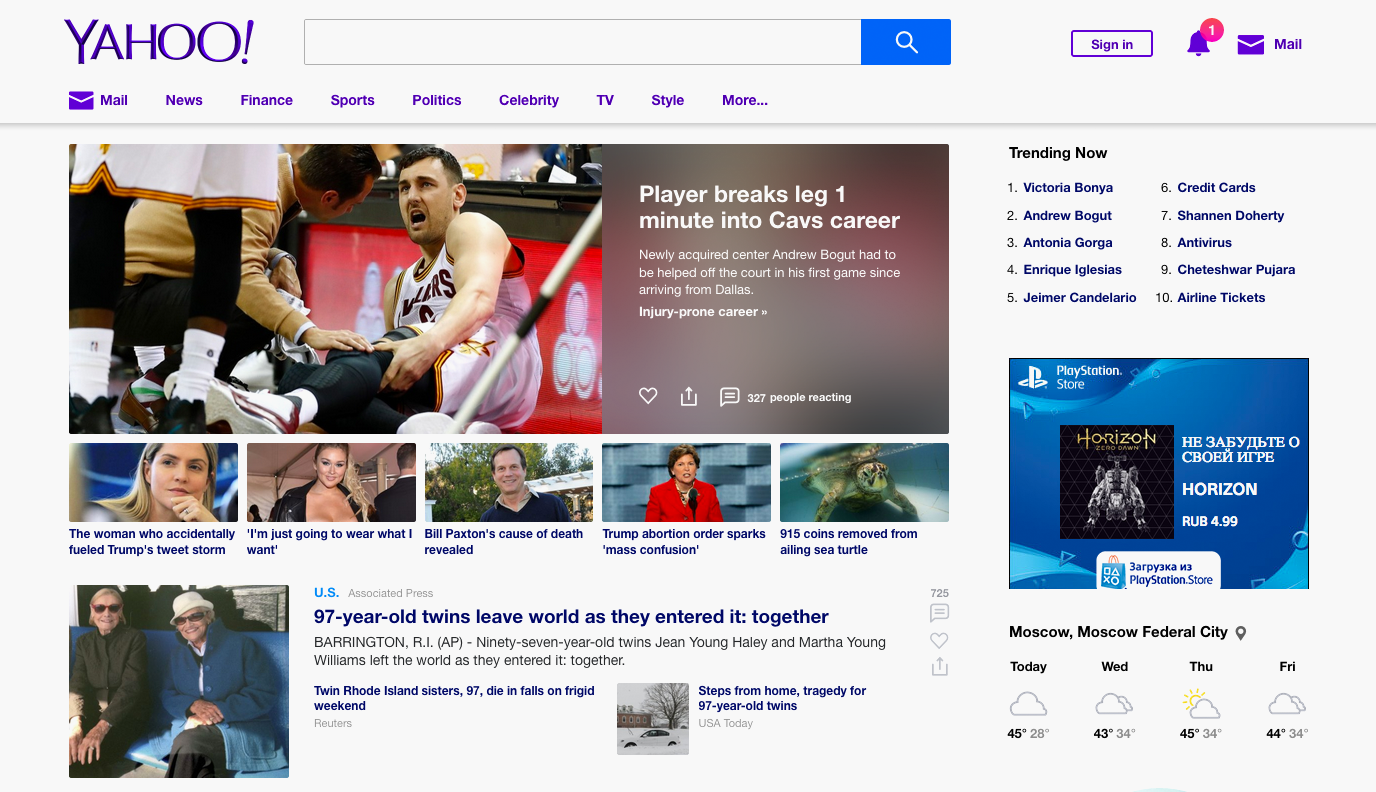Screen dimensions: 1376x792
Task: Click the location pin next to Moscow
Action: click(1241, 633)
